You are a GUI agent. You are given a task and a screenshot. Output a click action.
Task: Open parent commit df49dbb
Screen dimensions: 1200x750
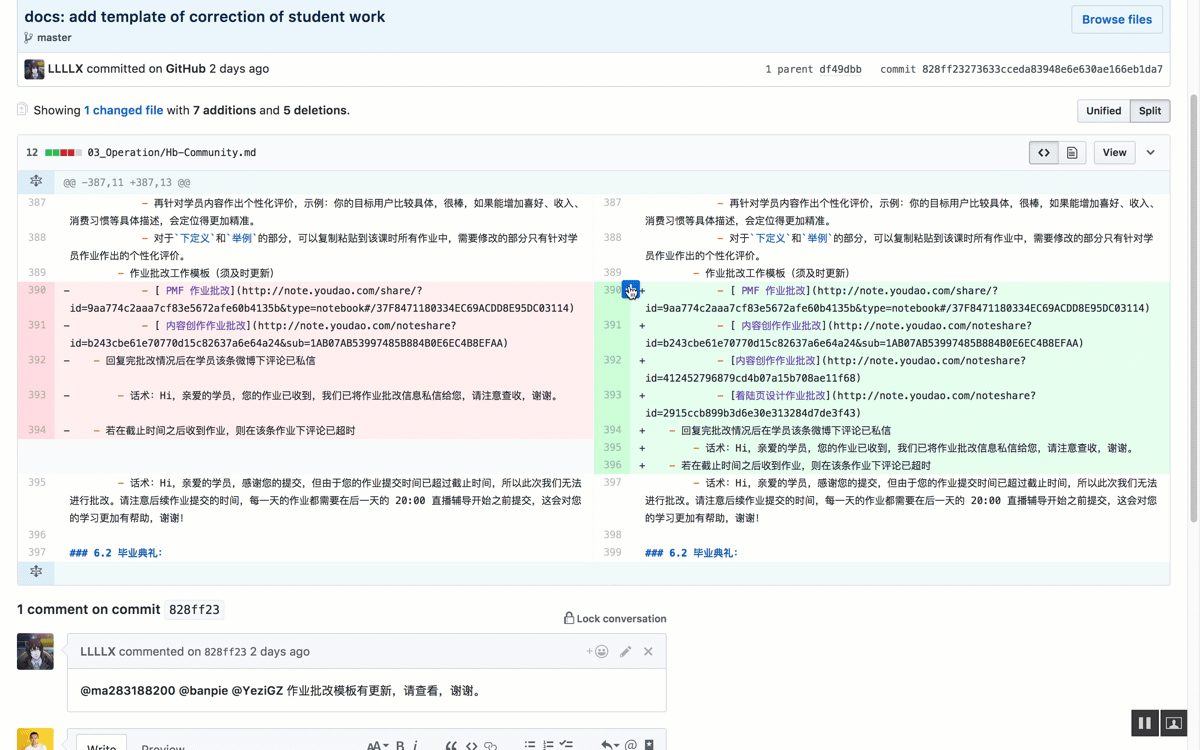839,70
